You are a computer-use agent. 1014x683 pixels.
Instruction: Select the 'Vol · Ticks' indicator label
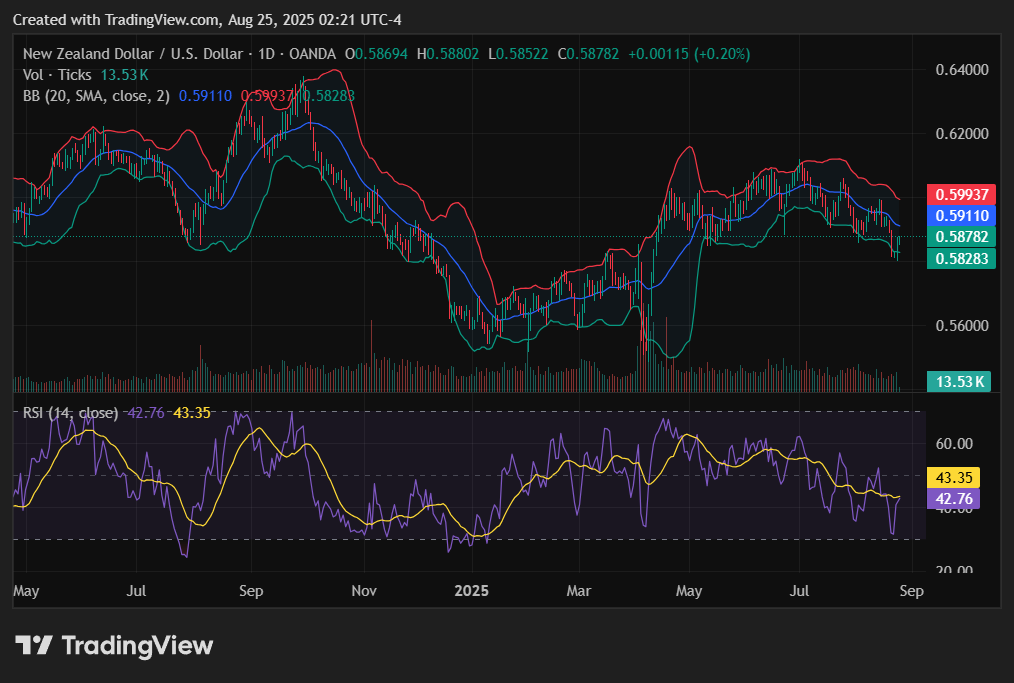(57, 75)
